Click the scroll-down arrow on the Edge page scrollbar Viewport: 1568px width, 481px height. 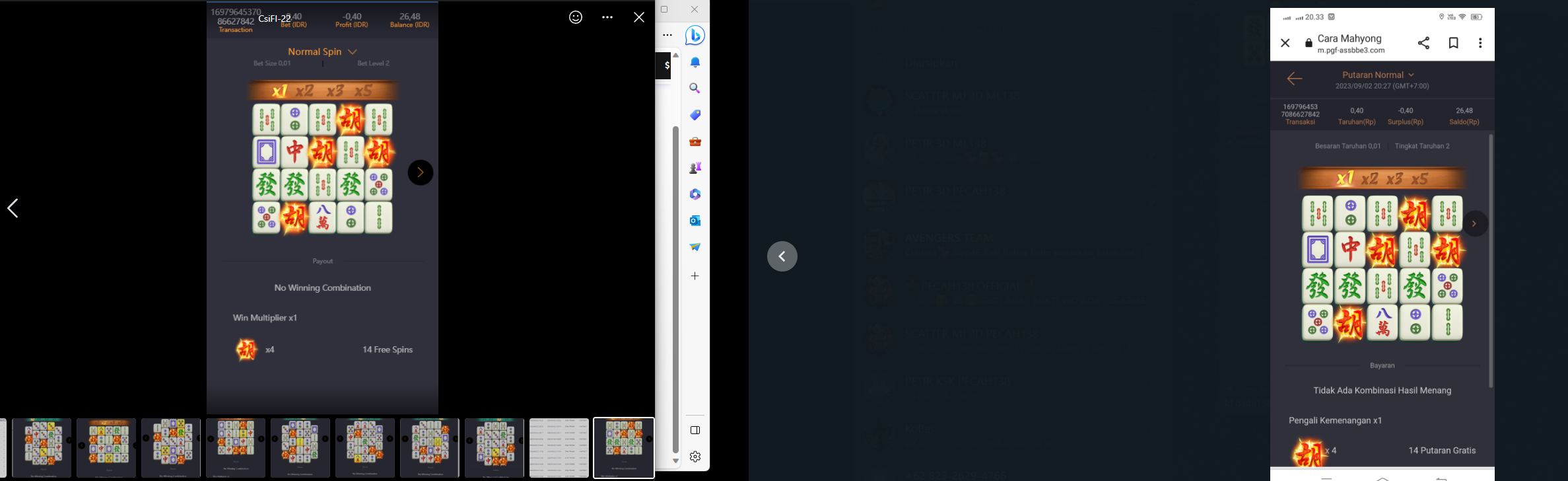(676, 461)
